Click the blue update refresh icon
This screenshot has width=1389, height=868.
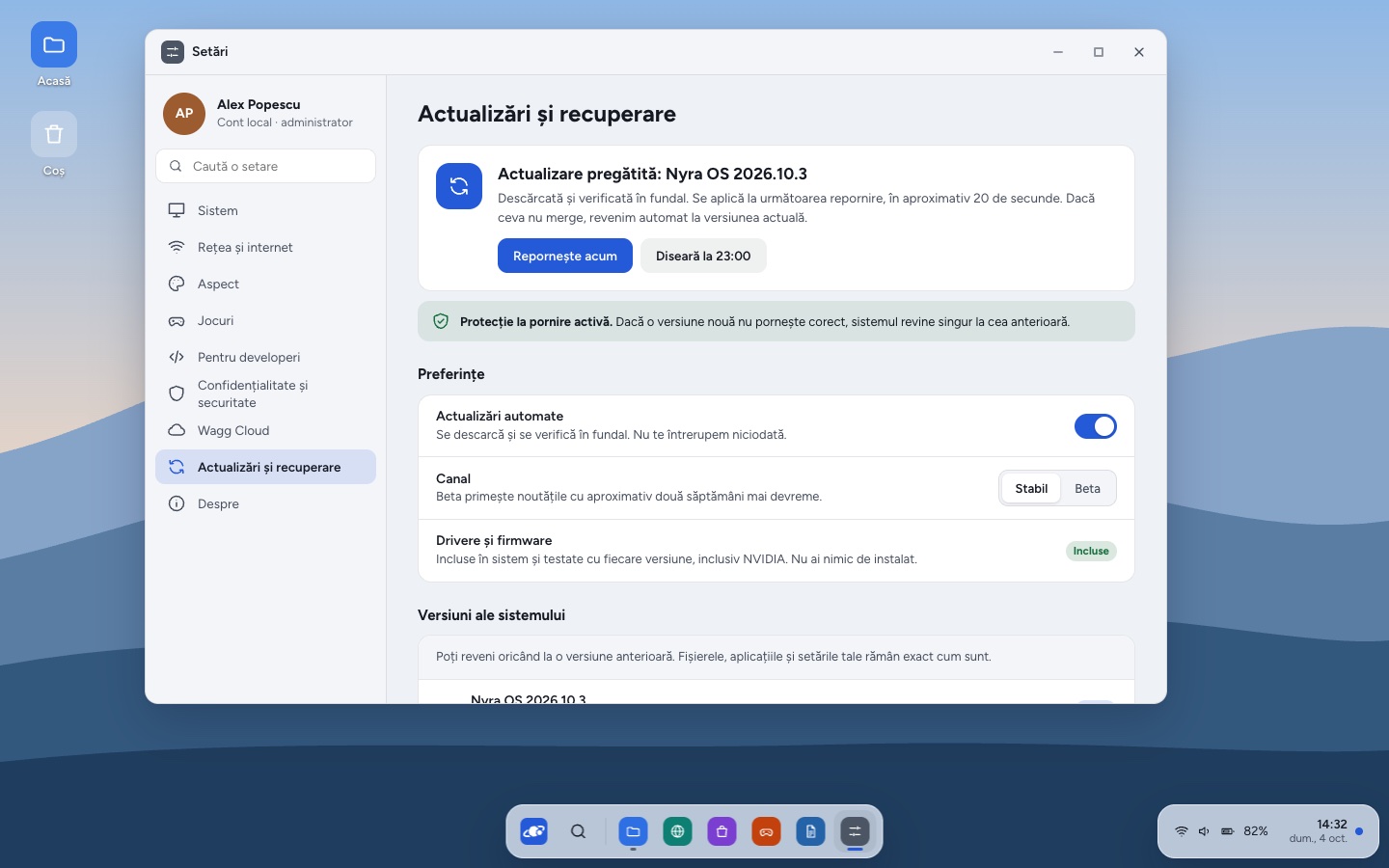tap(459, 186)
